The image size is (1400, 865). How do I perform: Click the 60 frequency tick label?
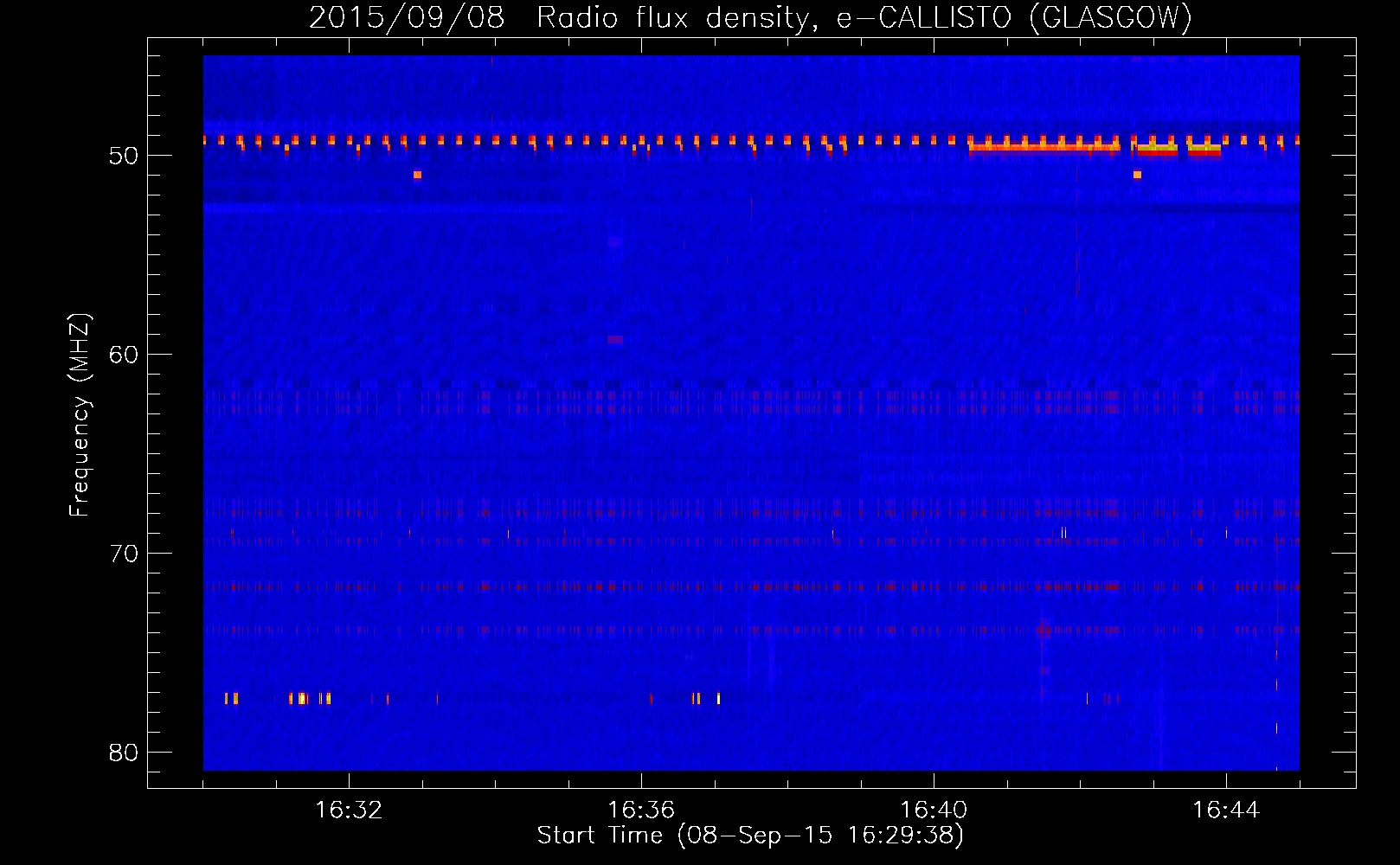[x=124, y=355]
